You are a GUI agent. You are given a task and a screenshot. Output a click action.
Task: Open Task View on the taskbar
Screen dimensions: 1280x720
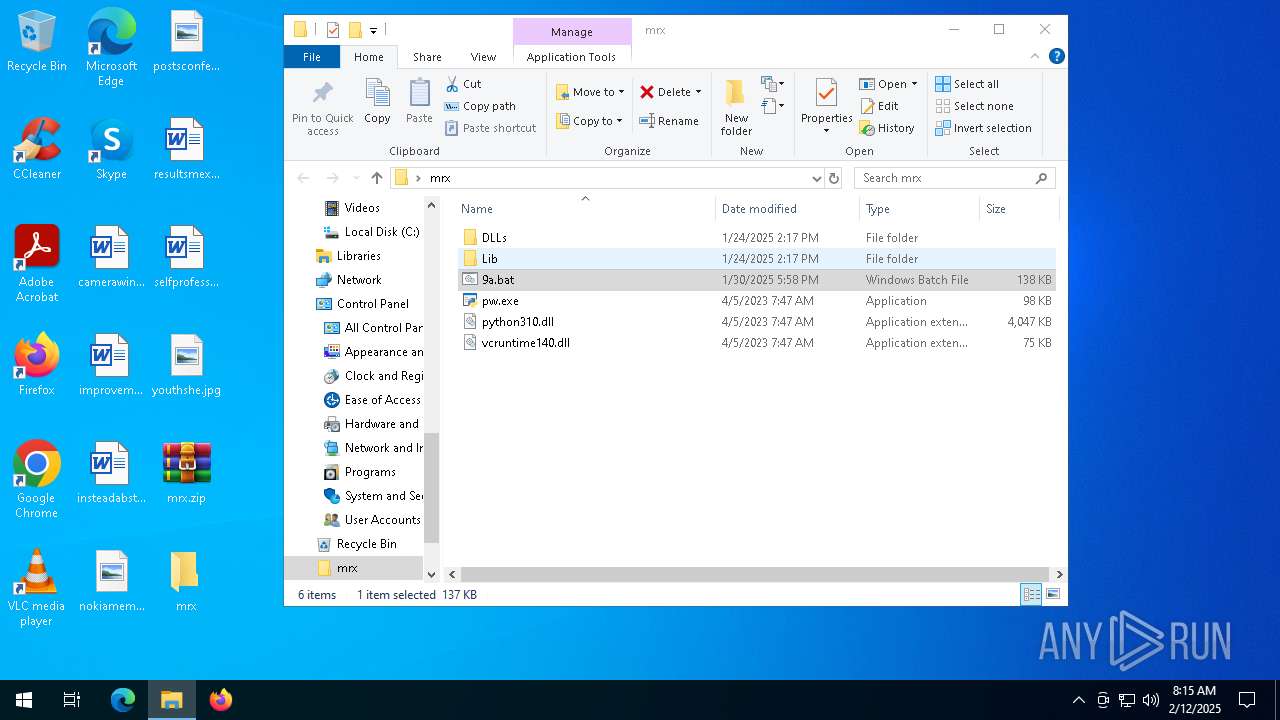pyautogui.click(x=72, y=700)
